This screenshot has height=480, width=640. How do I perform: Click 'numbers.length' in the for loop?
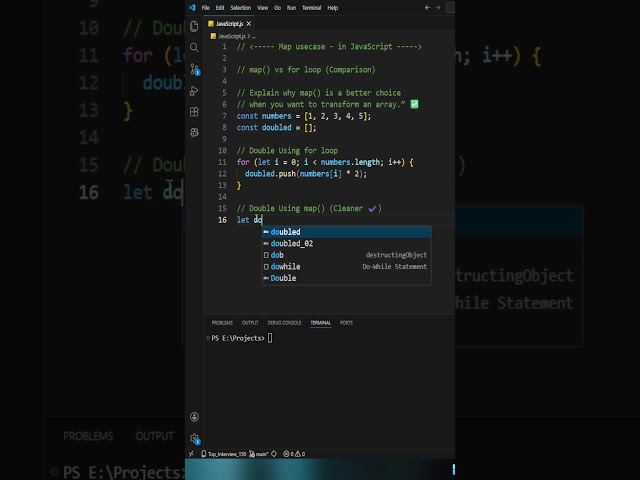350,162
